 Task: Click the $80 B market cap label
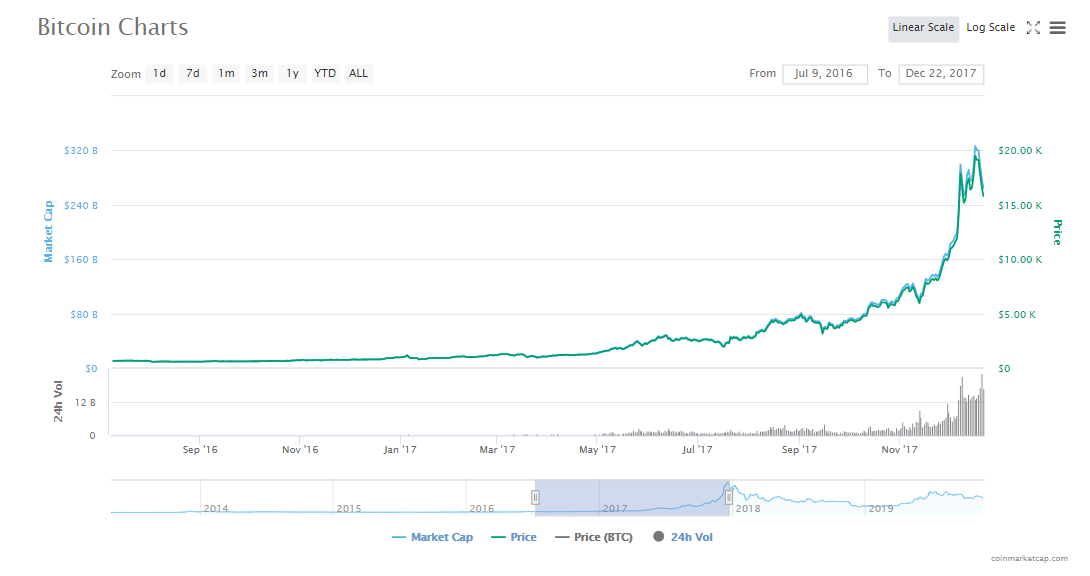pyautogui.click(x=84, y=315)
